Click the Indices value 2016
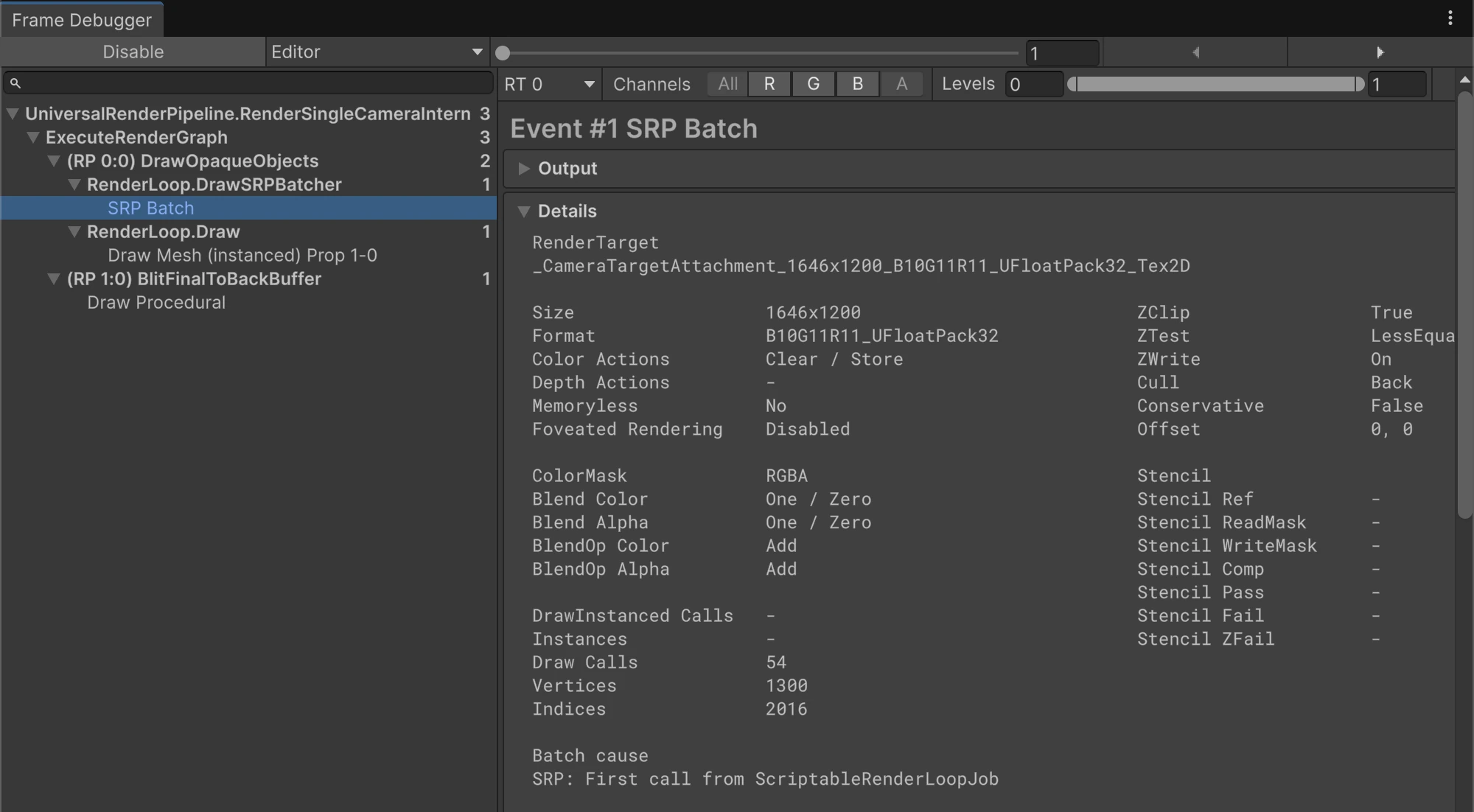1474x812 pixels. click(x=786, y=710)
